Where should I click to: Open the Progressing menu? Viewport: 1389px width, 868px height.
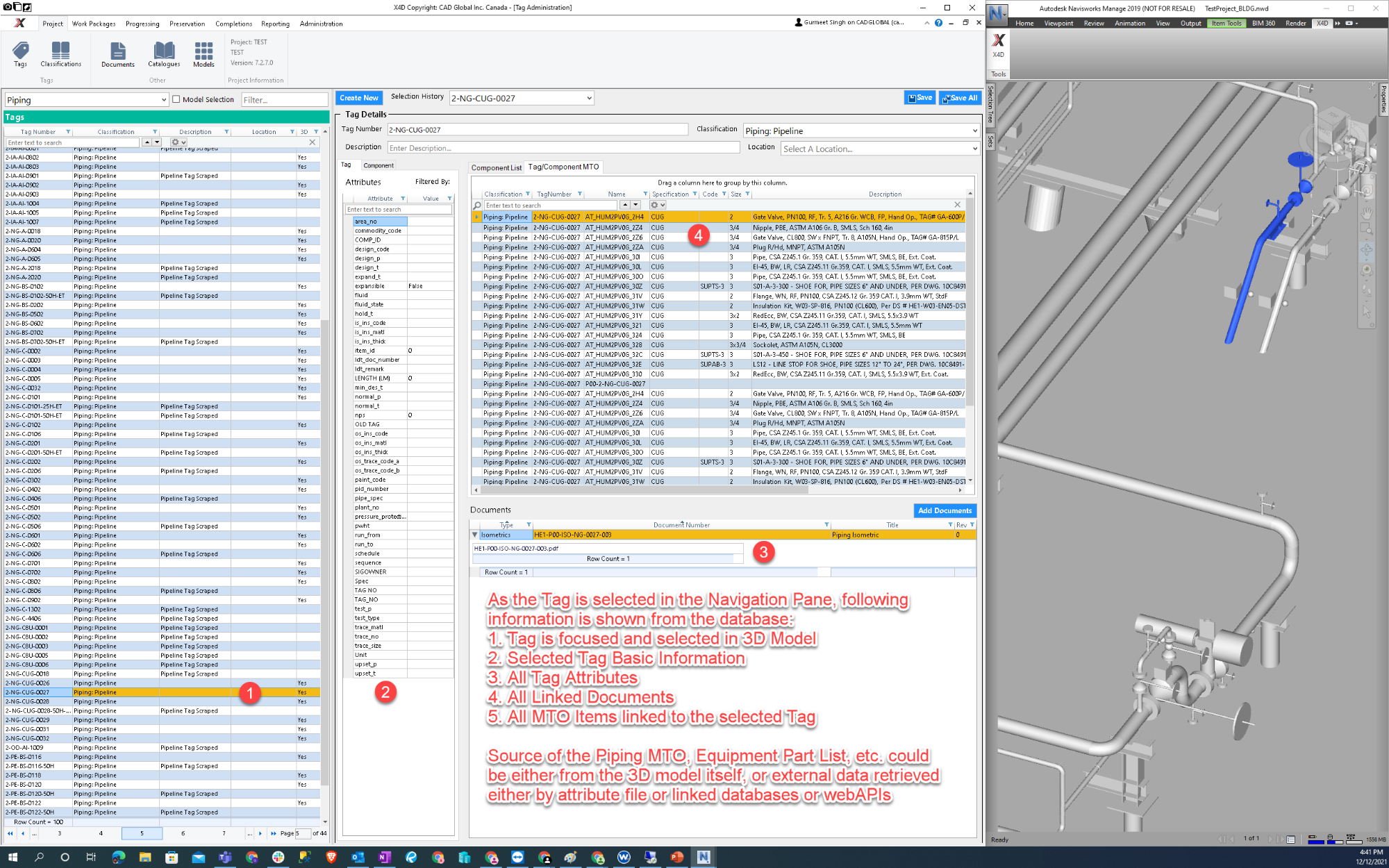(x=142, y=24)
